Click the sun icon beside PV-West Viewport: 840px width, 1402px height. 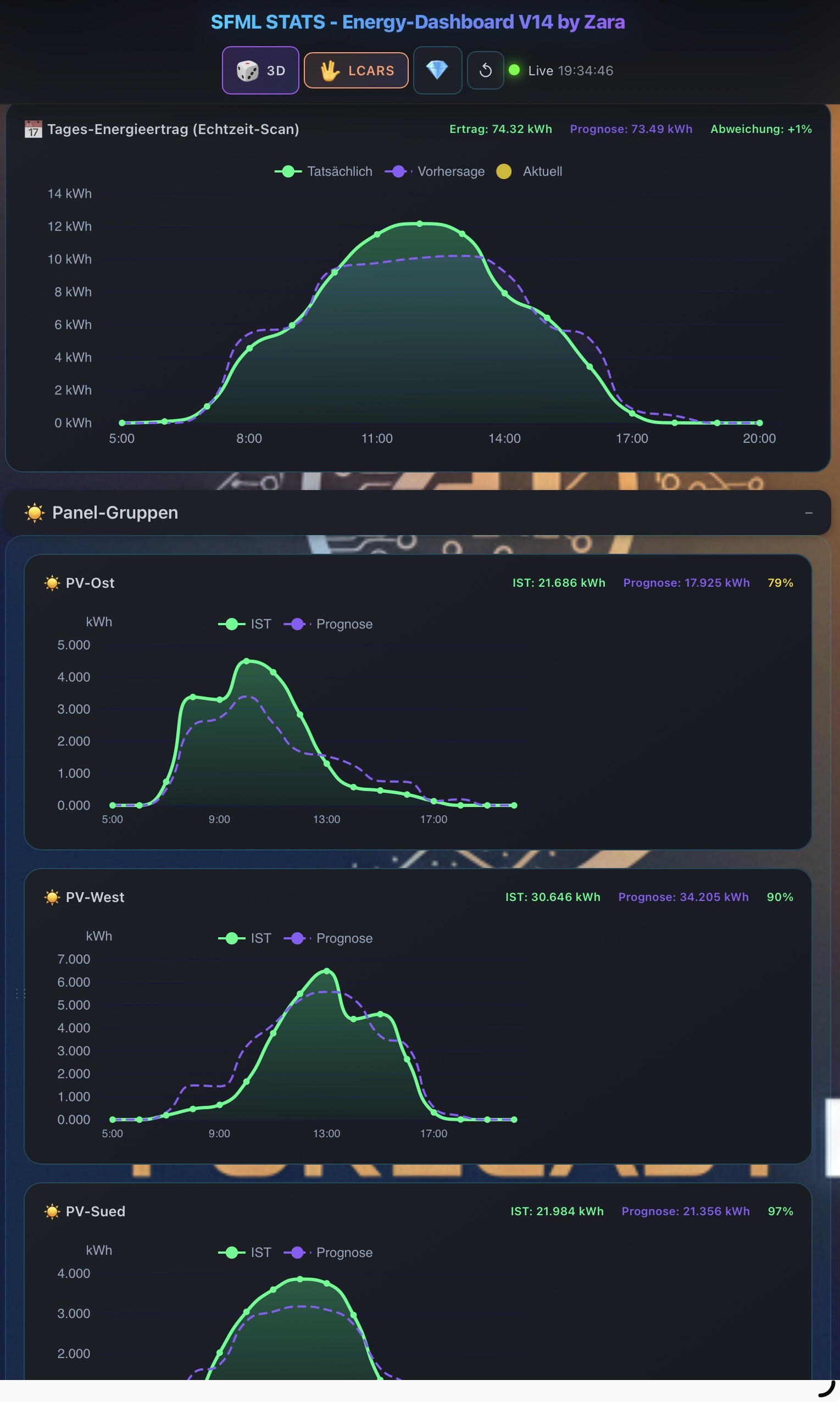pos(52,897)
